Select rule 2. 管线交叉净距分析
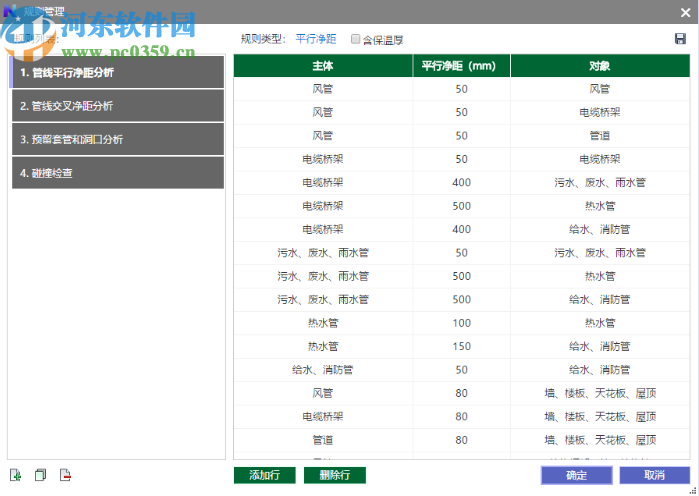The height and width of the screenshot is (496, 699). (118, 106)
